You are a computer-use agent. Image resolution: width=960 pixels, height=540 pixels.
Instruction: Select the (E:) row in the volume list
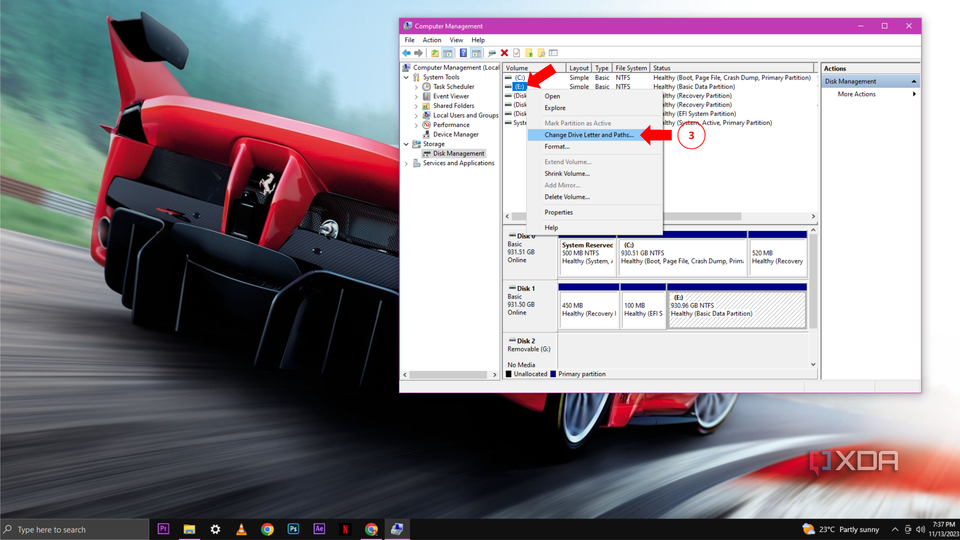pyautogui.click(x=659, y=87)
